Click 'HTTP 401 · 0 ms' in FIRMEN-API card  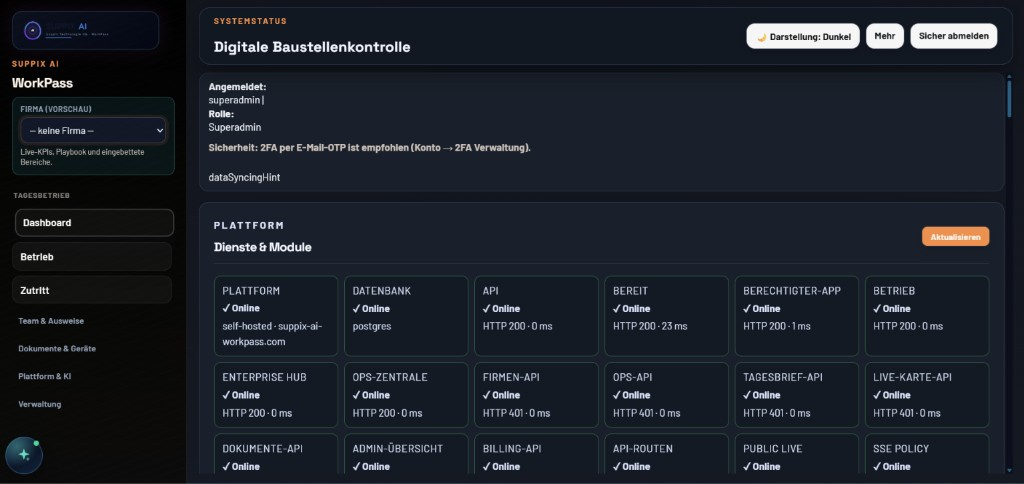[516, 413]
